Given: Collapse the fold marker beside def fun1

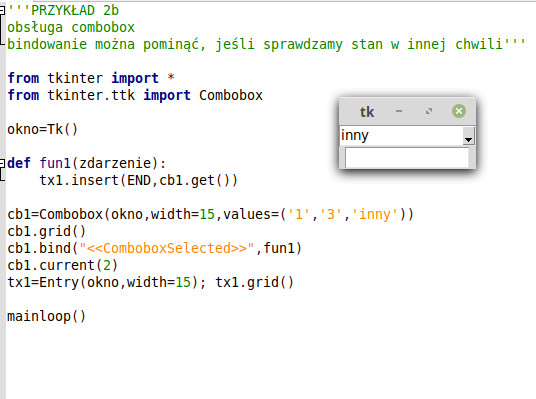Looking at the screenshot, I should (x=2, y=163).
